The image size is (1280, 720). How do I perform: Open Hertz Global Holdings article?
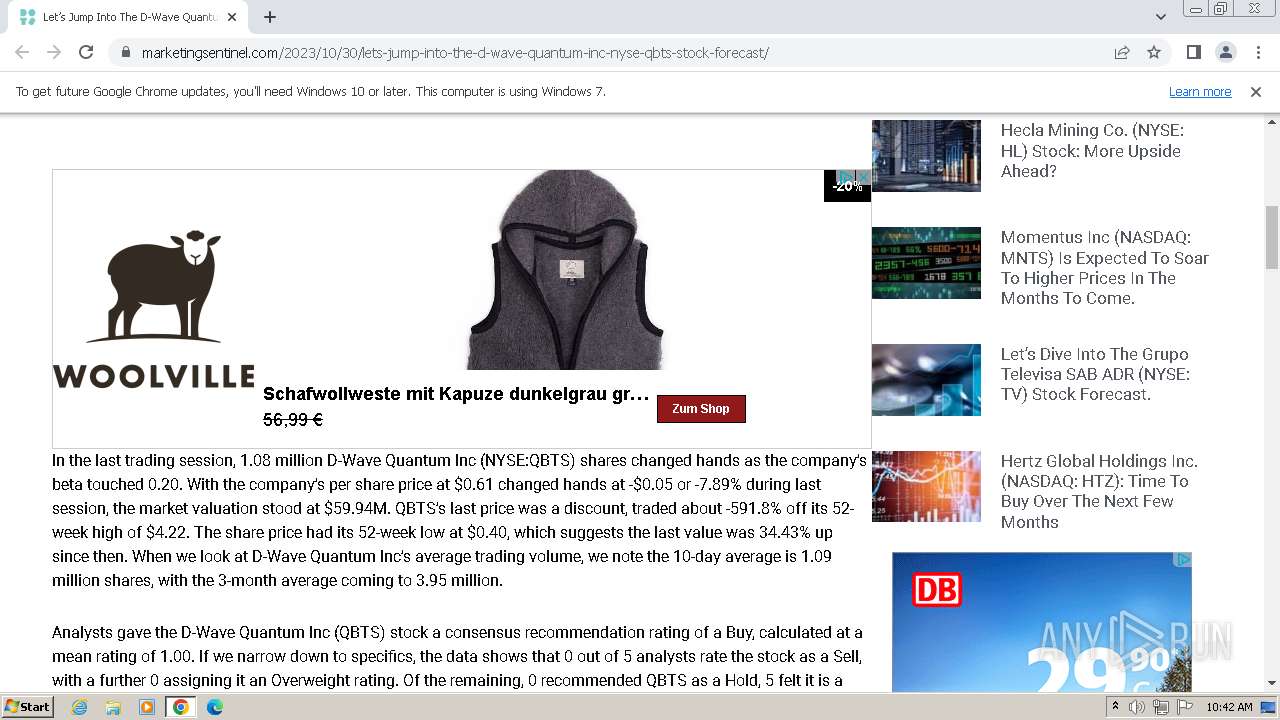point(1099,491)
